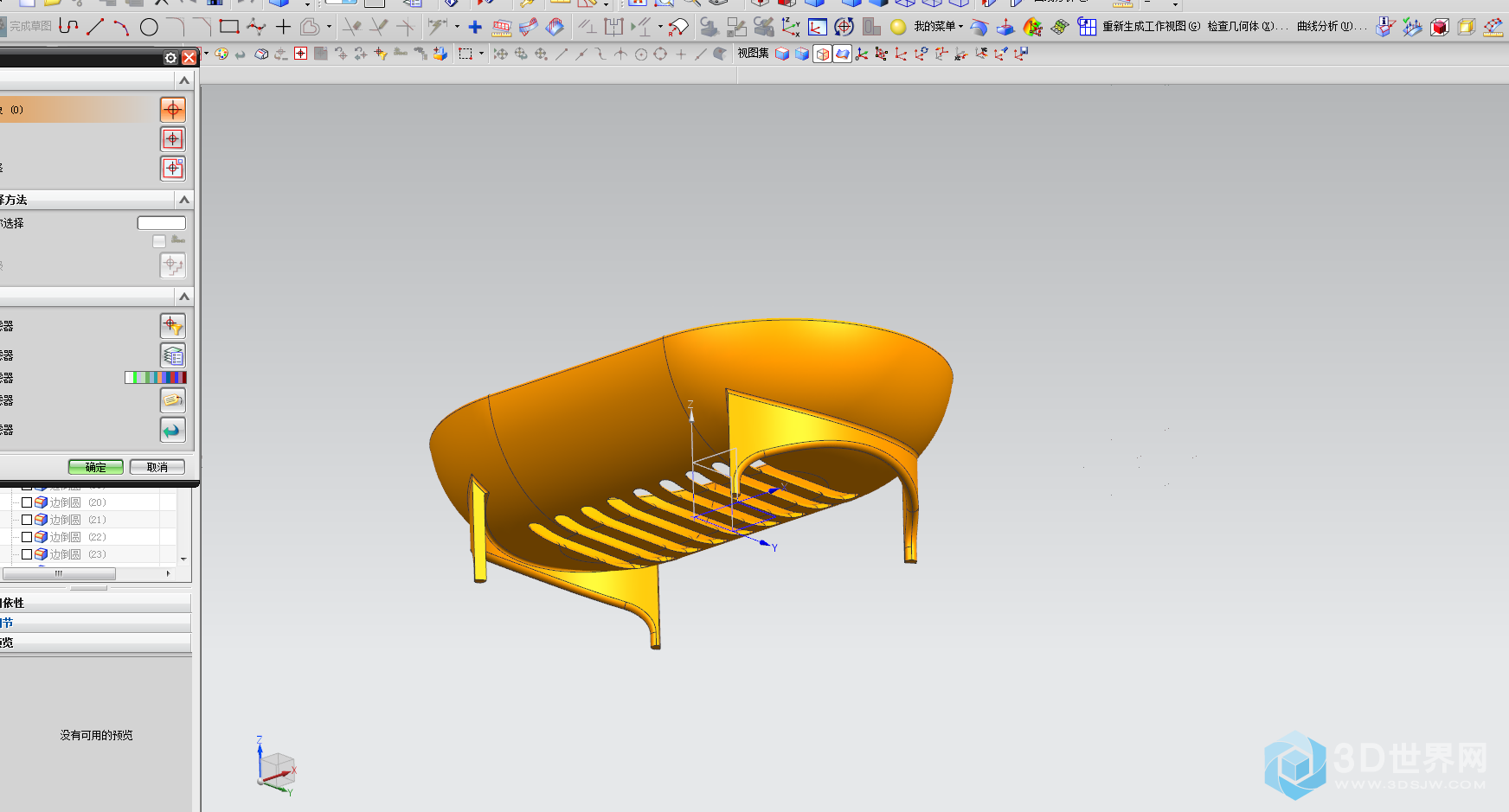Click the red solid cube analysis icon
The width and height of the screenshot is (1509, 812).
1440,27
